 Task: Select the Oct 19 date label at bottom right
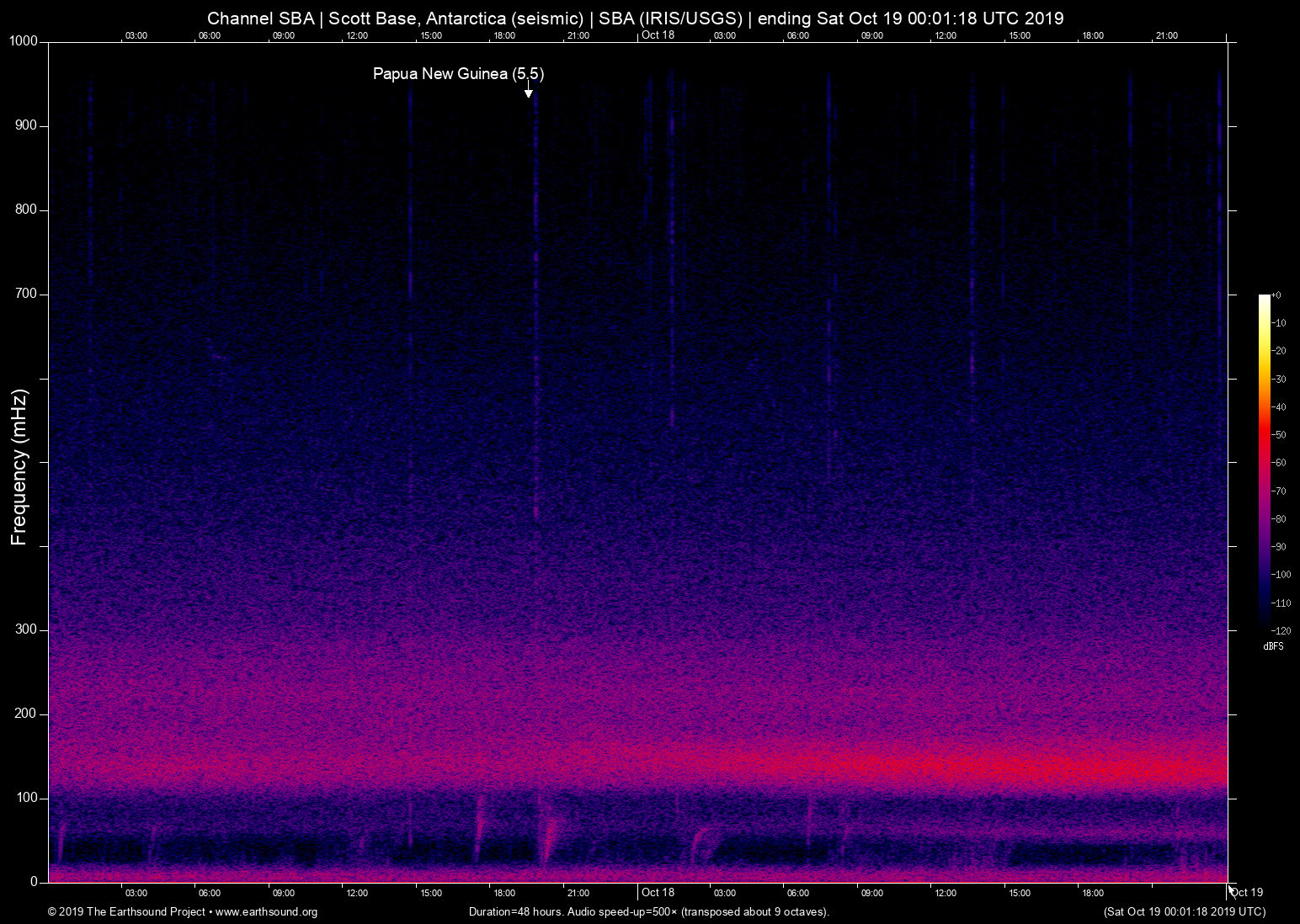click(1246, 892)
